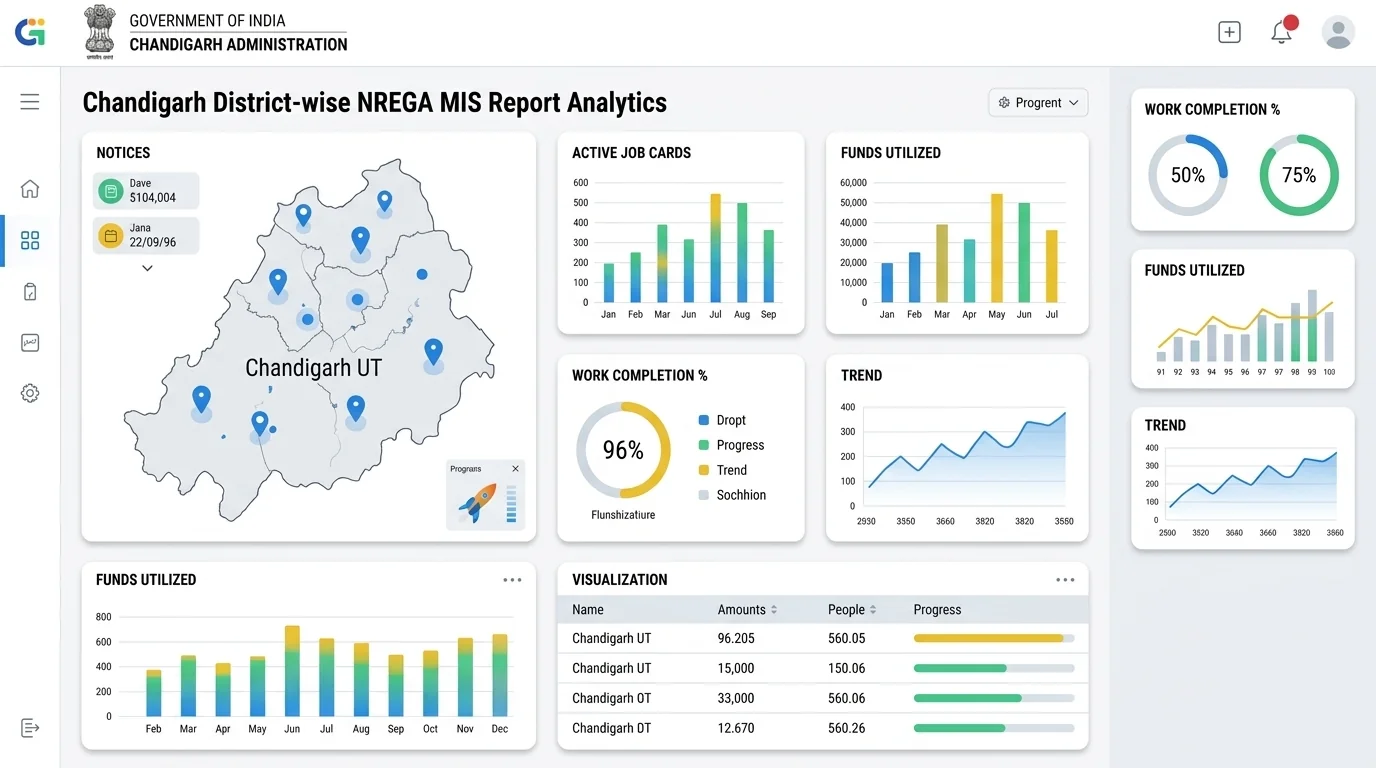The image size is (1376, 768).
Task: Click the 75% work completion ring
Action: coord(1299,175)
